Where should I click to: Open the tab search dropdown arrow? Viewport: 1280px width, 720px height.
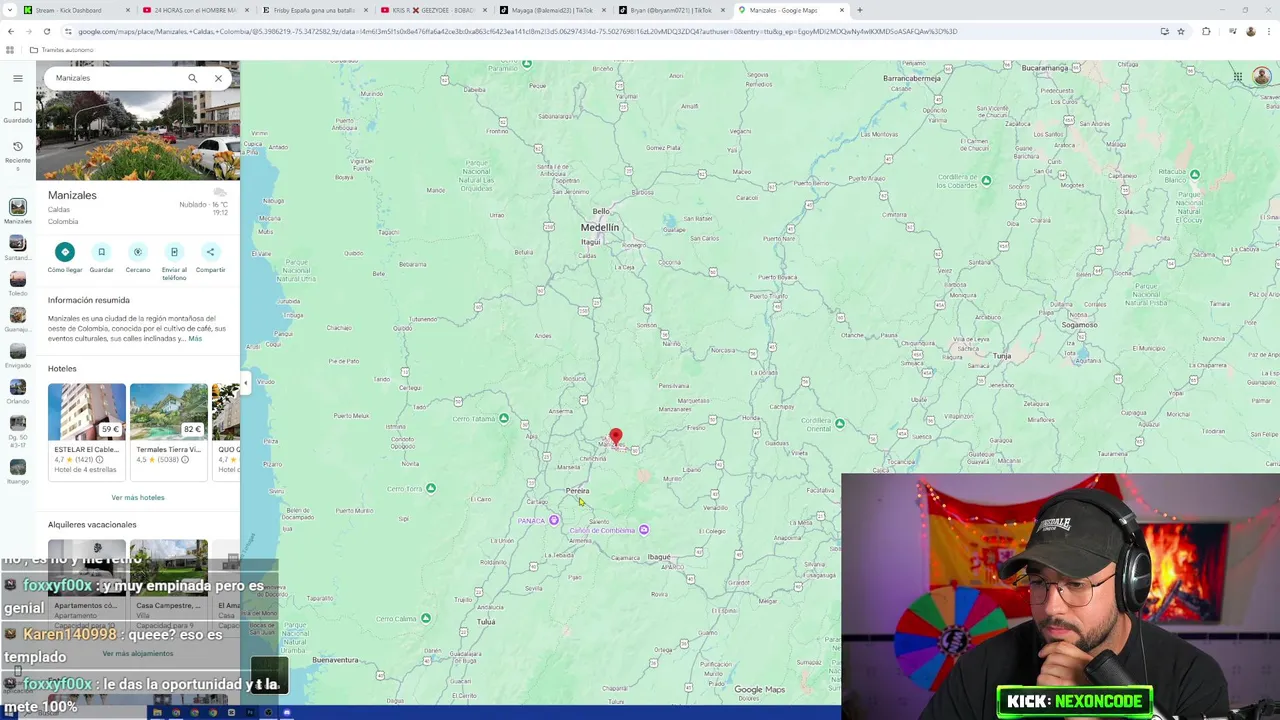tap(11, 10)
